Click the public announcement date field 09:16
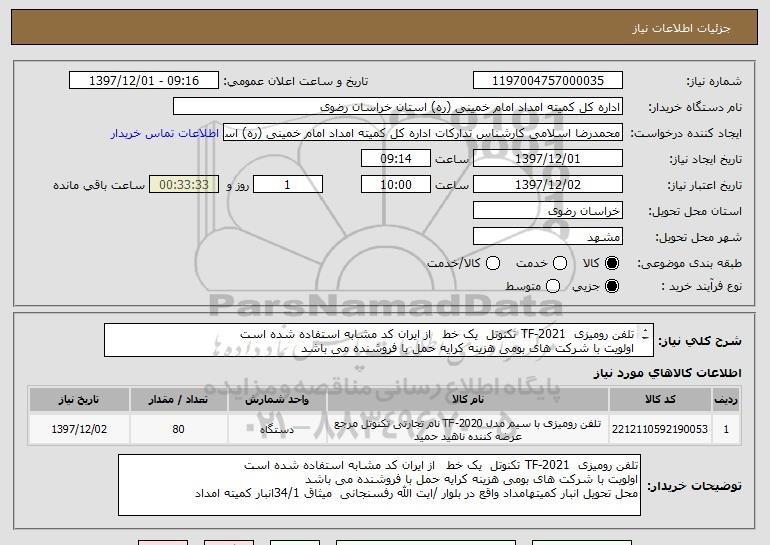This screenshot has width=770, height=545. pyautogui.click(x=144, y=81)
